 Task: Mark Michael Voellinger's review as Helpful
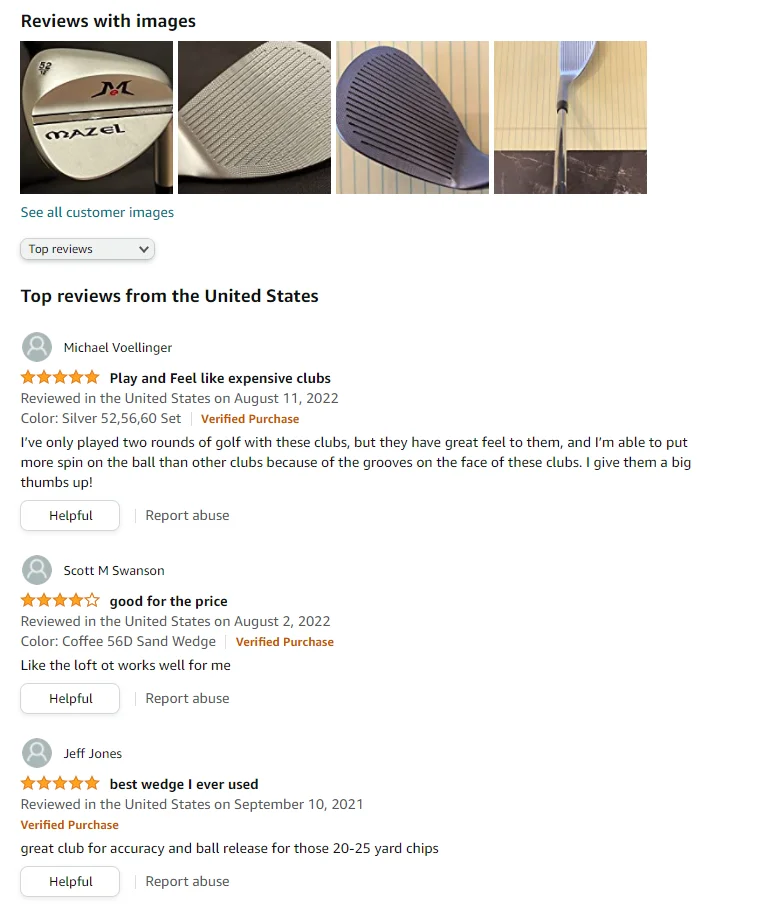point(70,516)
